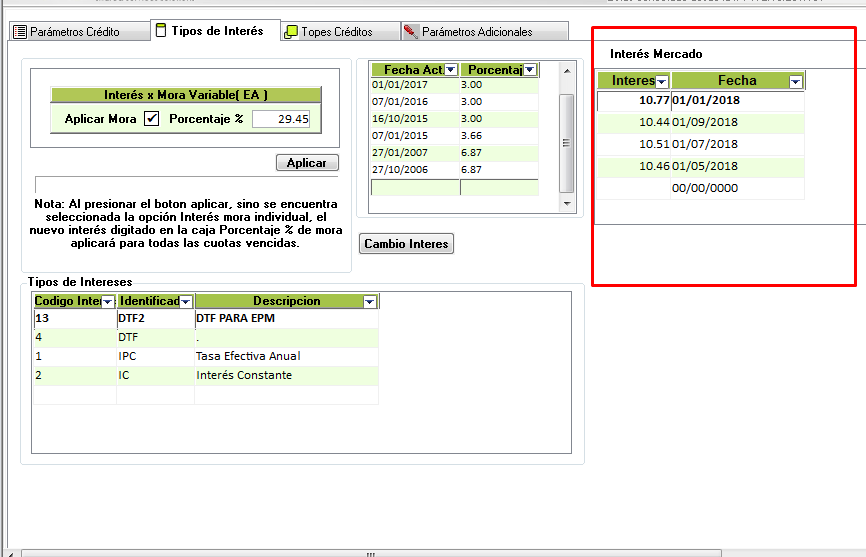866x557 pixels.
Task: Toggle the Aplicar Mora checkbox
Action: click(x=152, y=119)
